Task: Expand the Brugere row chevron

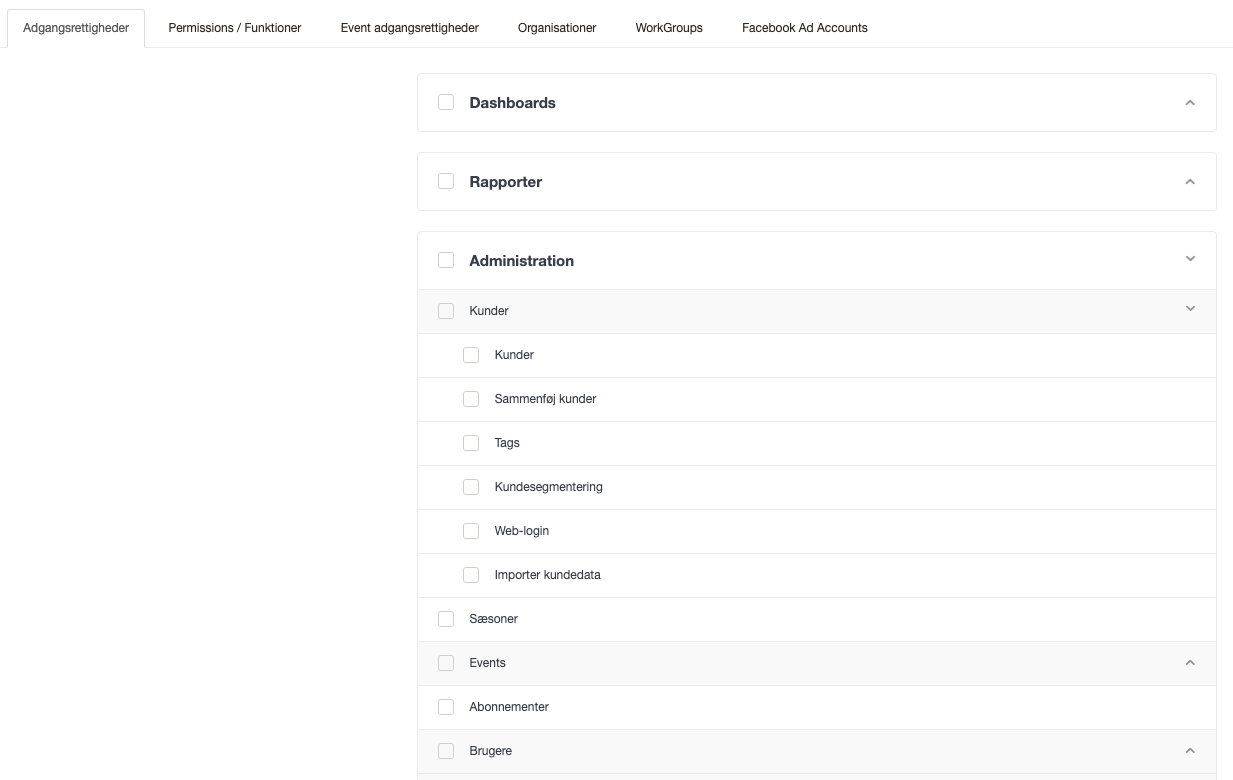Action: coord(1189,750)
